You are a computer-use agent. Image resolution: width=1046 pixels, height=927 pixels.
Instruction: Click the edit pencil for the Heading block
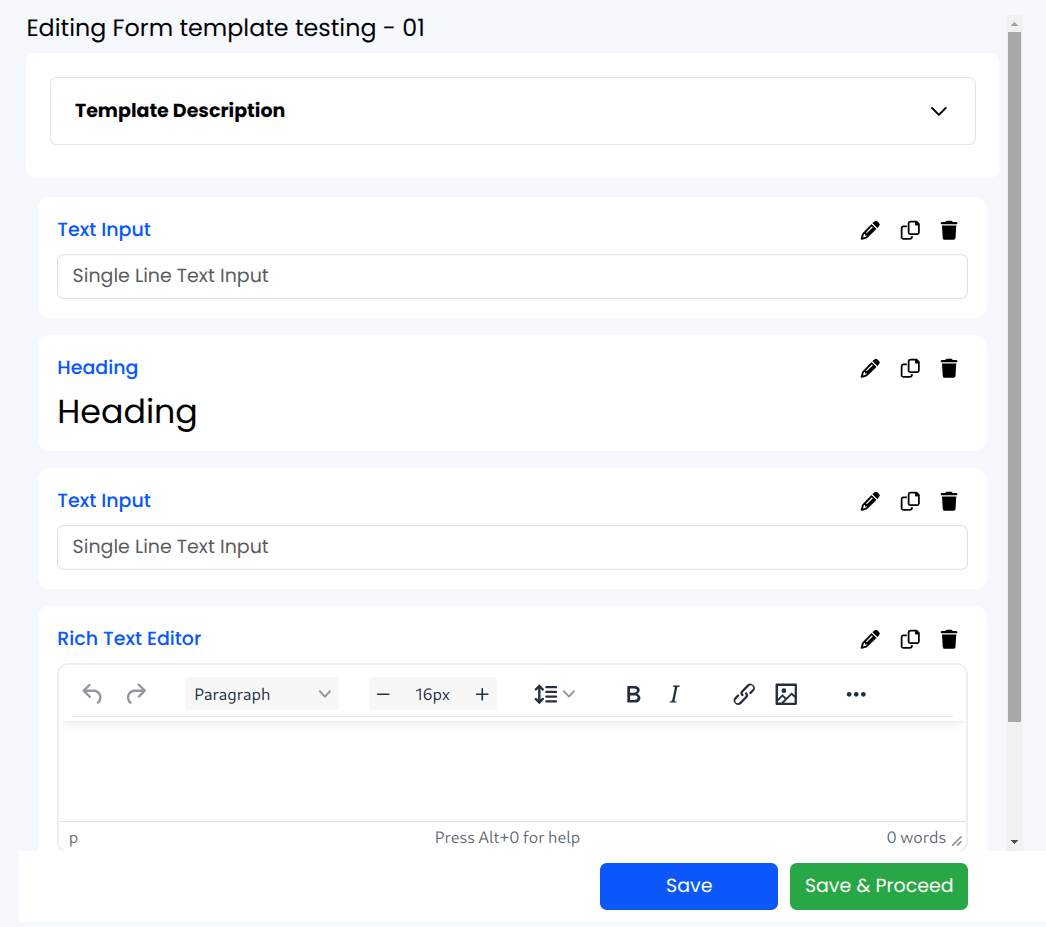[870, 368]
